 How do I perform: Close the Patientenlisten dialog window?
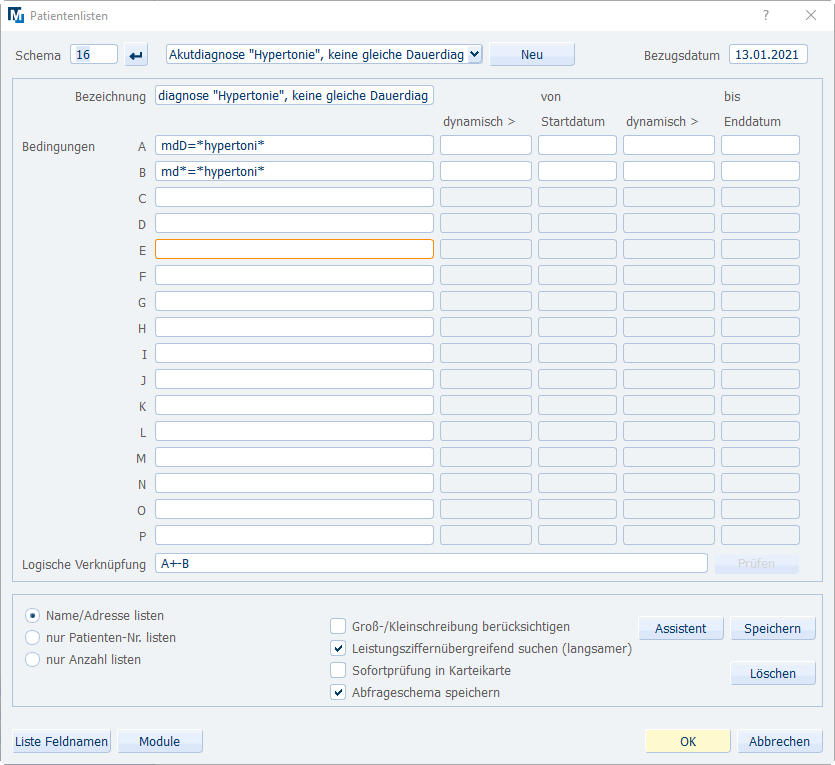click(810, 15)
